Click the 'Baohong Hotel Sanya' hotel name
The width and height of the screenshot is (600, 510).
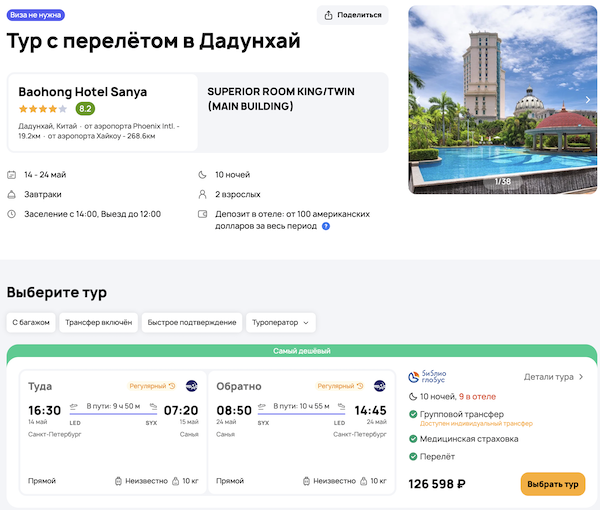click(82, 92)
